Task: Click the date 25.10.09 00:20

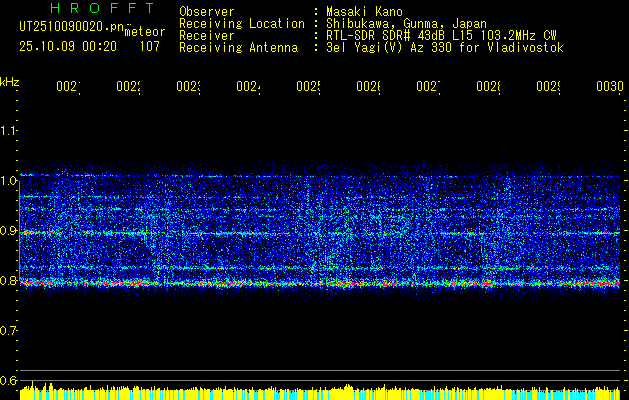Action: click(68, 47)
